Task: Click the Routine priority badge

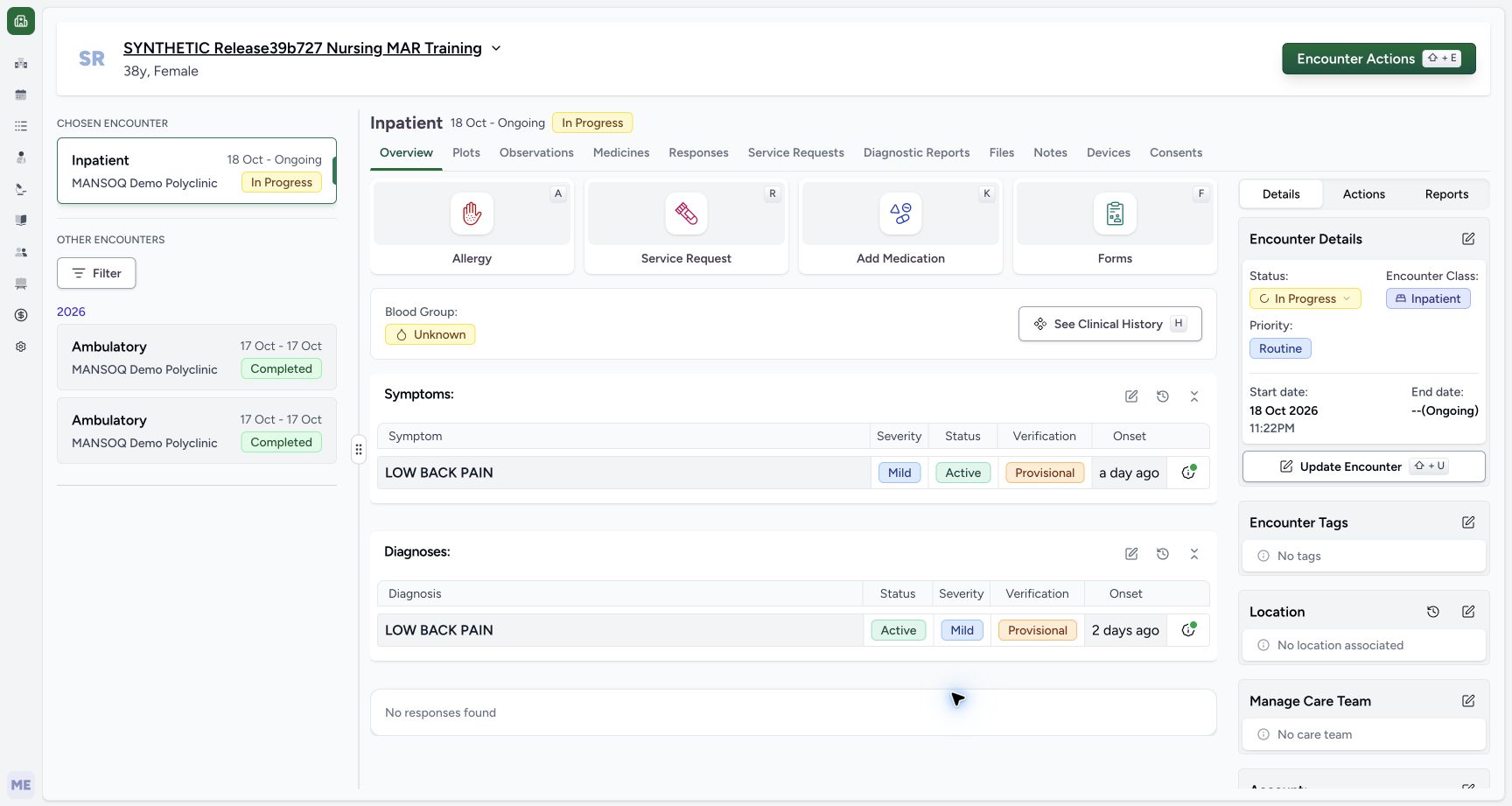Action: click(1280, 348)
